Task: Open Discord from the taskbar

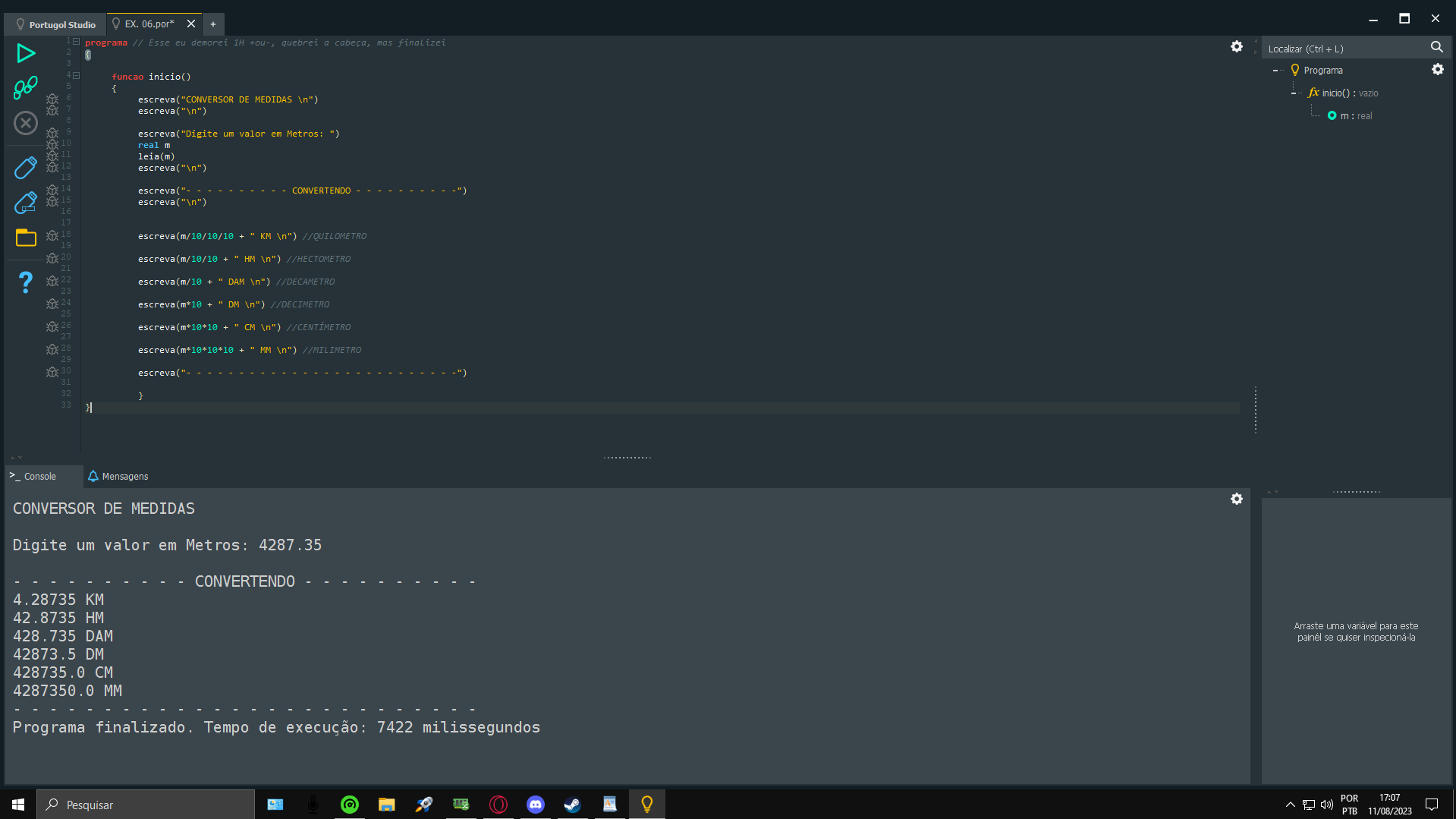Action: click(x=536, y=805)
